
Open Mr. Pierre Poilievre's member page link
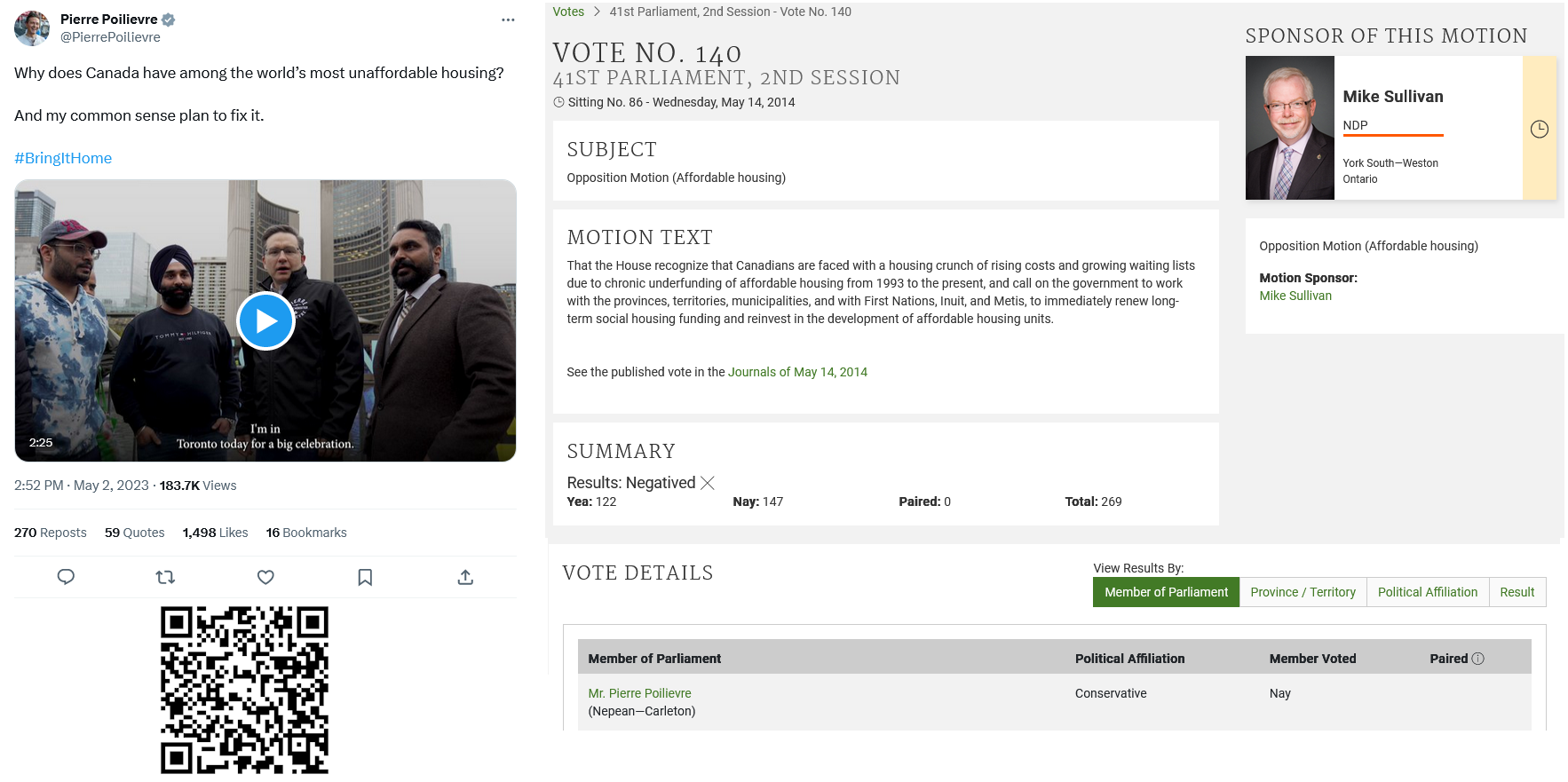[639, 693]
